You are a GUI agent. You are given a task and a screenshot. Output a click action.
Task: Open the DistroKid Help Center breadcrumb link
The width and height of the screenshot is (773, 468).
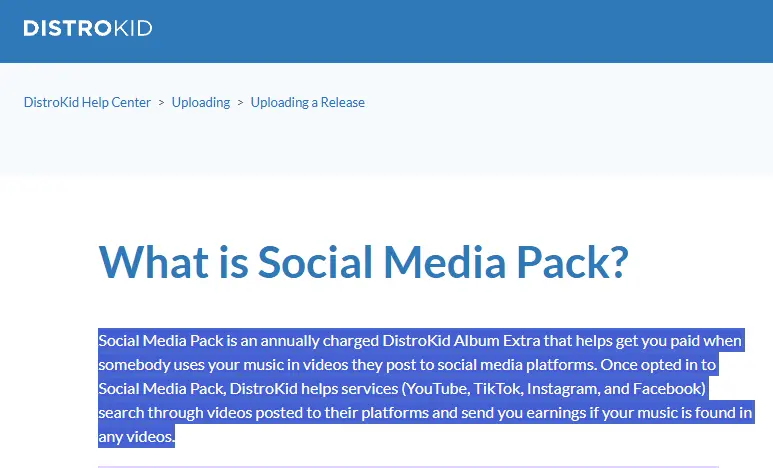tap(87, 102)
